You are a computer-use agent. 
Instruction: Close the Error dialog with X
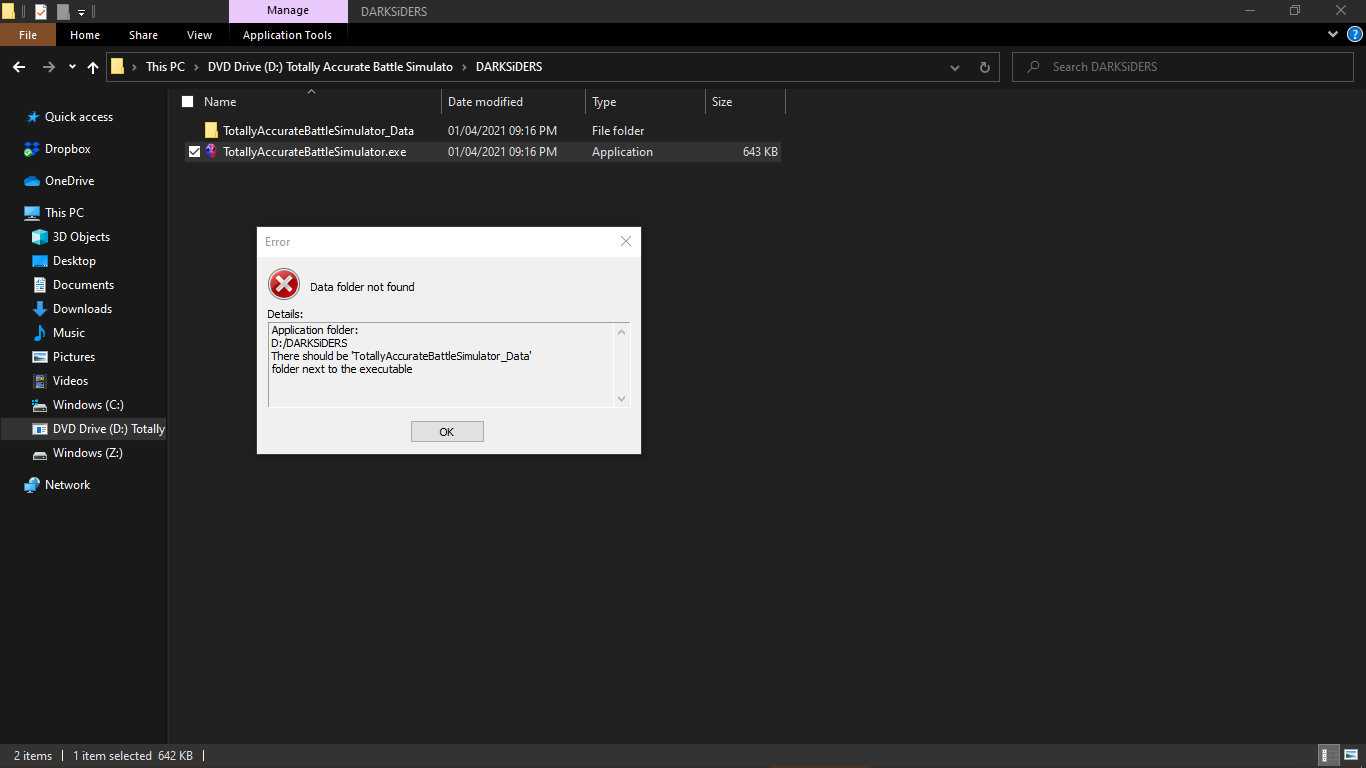626,241
